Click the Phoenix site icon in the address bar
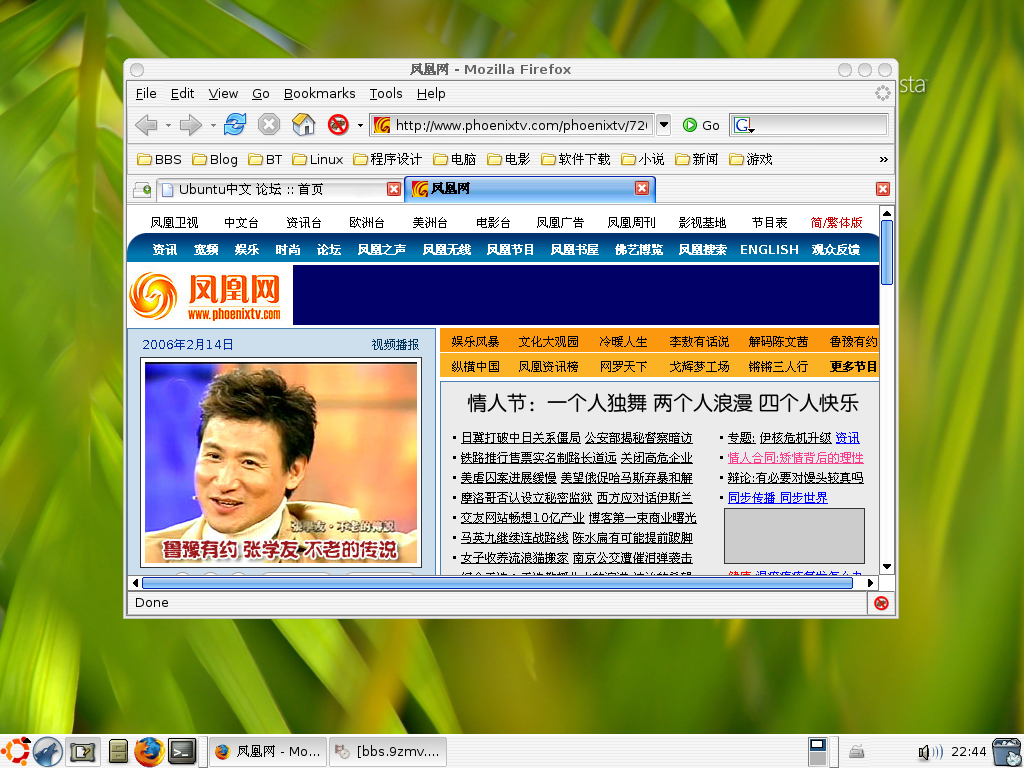 click(x=383, y=125)
